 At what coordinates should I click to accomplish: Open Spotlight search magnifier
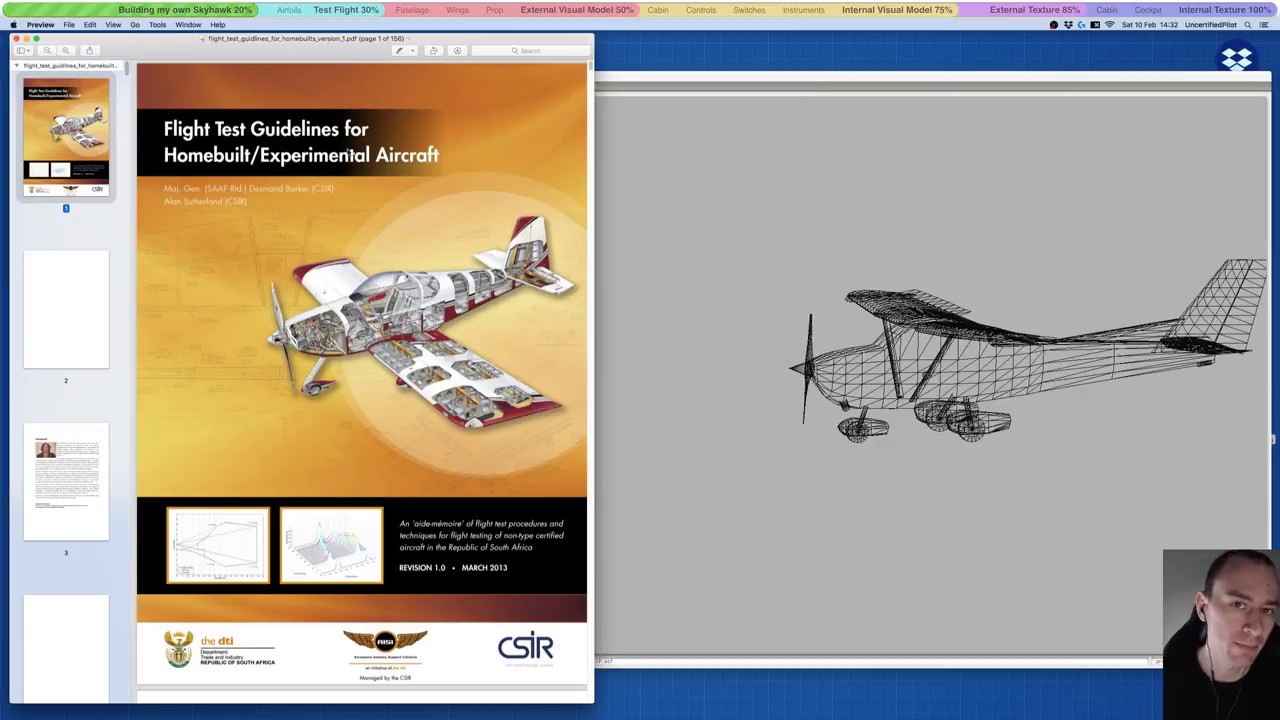[x=1248, y=24]
